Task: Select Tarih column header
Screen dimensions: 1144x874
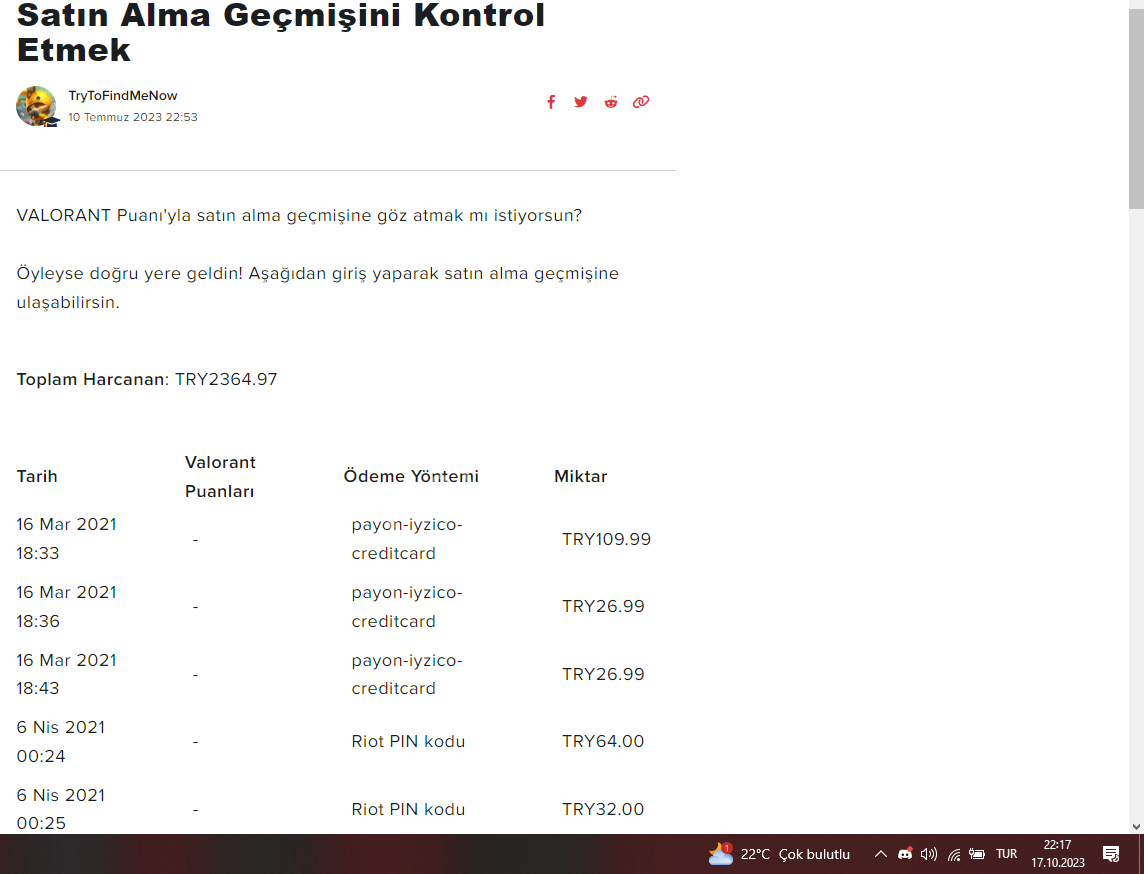Action: 37,476
